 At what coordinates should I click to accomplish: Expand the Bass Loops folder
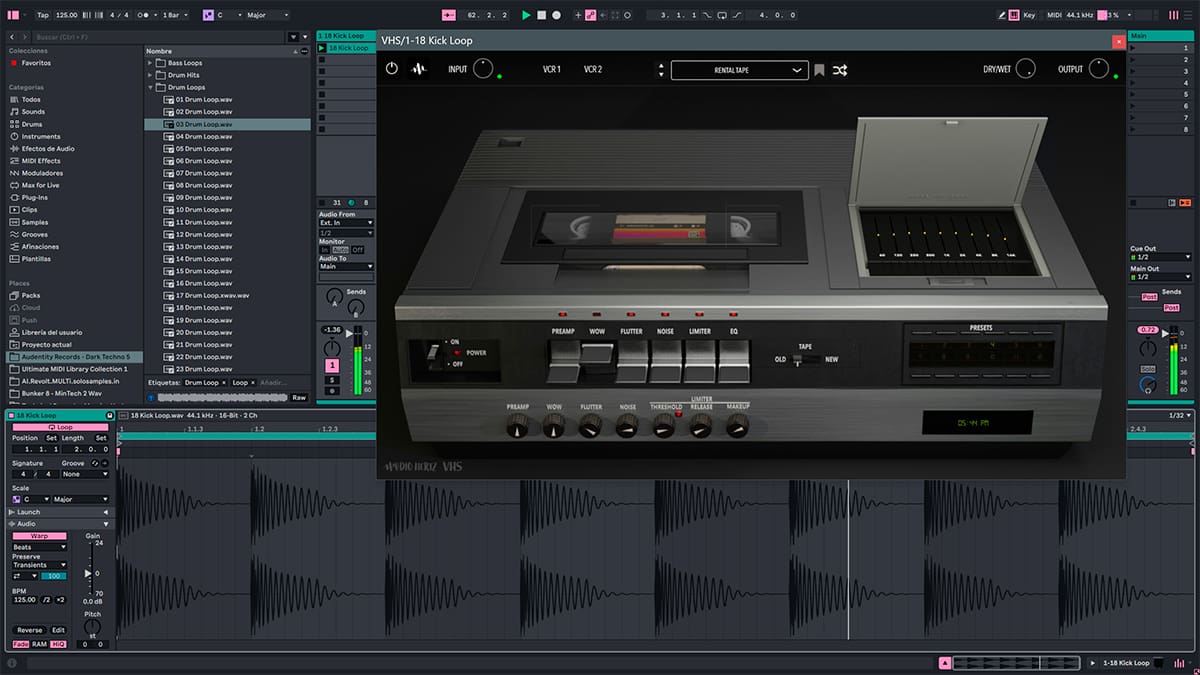(150, 63)
